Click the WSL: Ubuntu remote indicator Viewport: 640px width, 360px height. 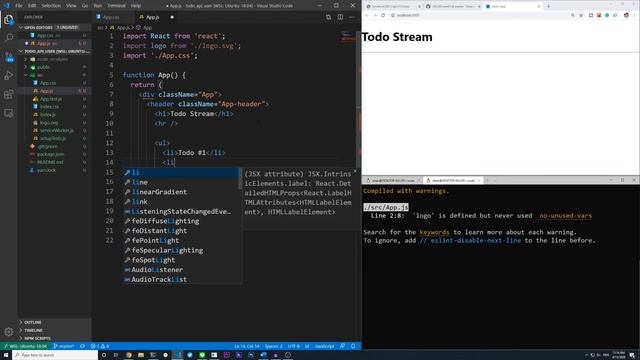25,346
